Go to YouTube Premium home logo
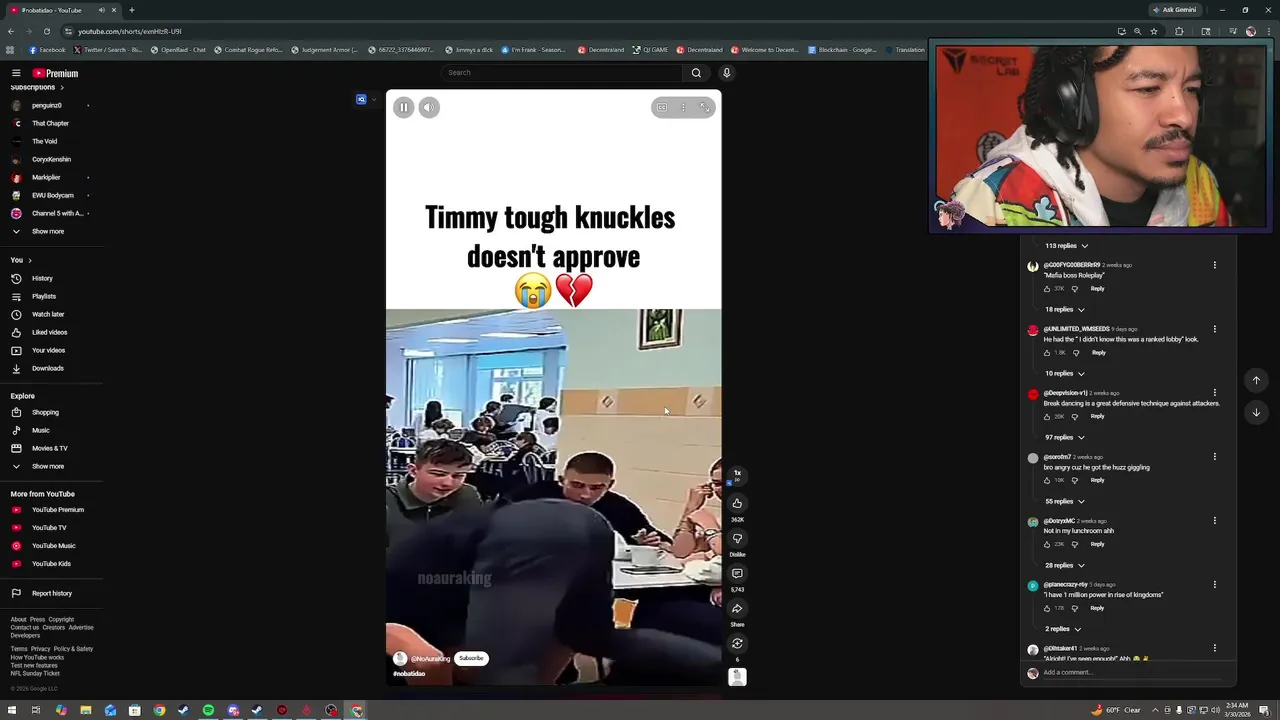The image size is (1280, 720). click(55, 73)
